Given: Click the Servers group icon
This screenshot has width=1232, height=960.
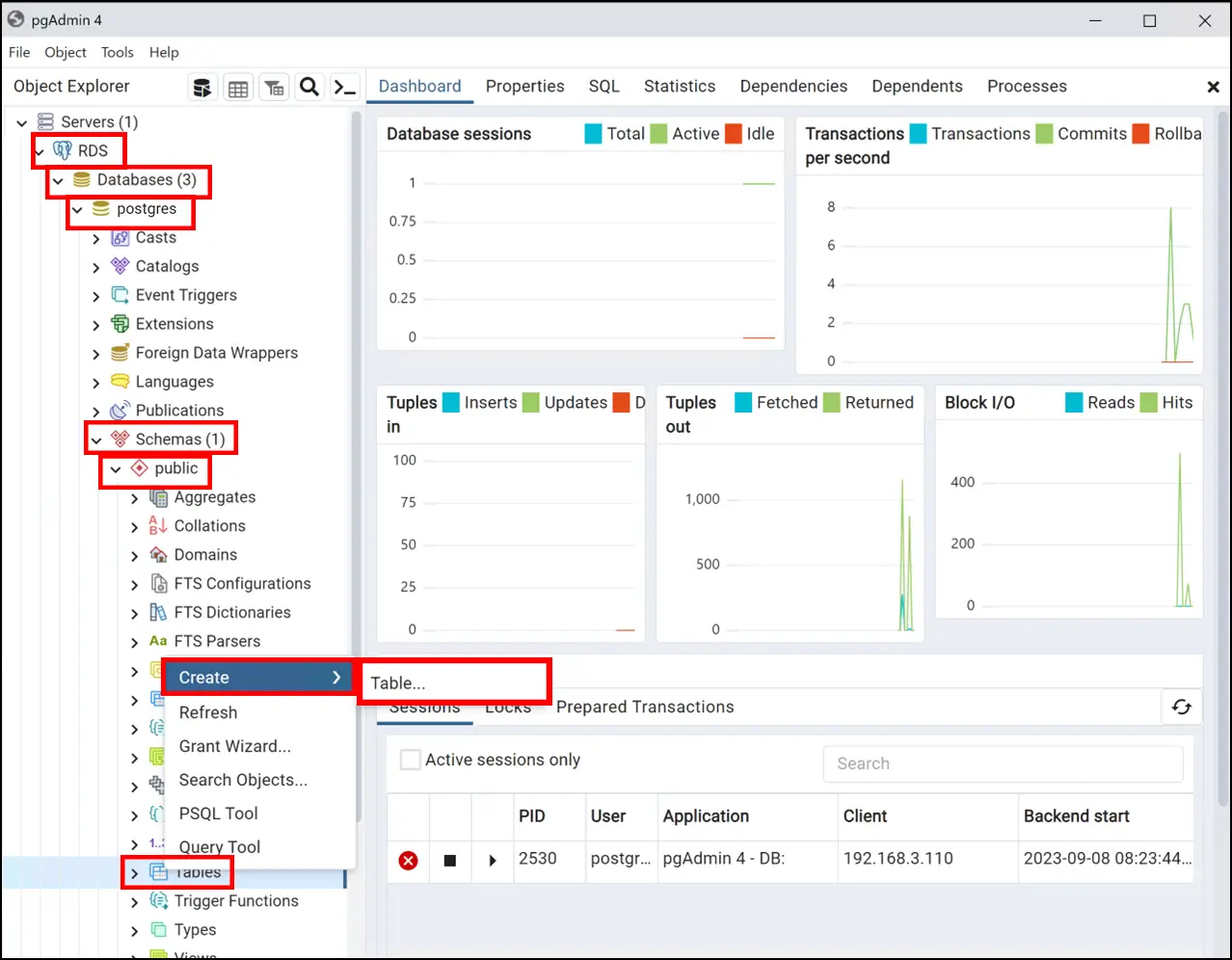Looking at the screenshot, I should 45,121.
